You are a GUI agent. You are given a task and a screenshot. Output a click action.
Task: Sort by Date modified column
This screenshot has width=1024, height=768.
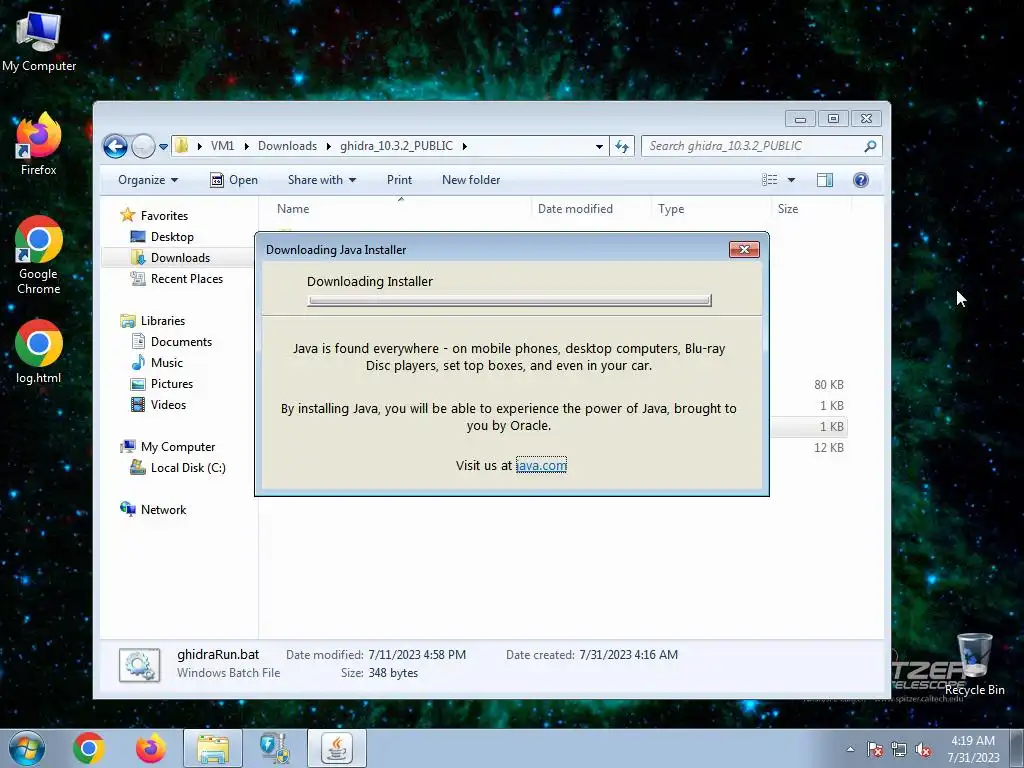[x=575, y=209]
